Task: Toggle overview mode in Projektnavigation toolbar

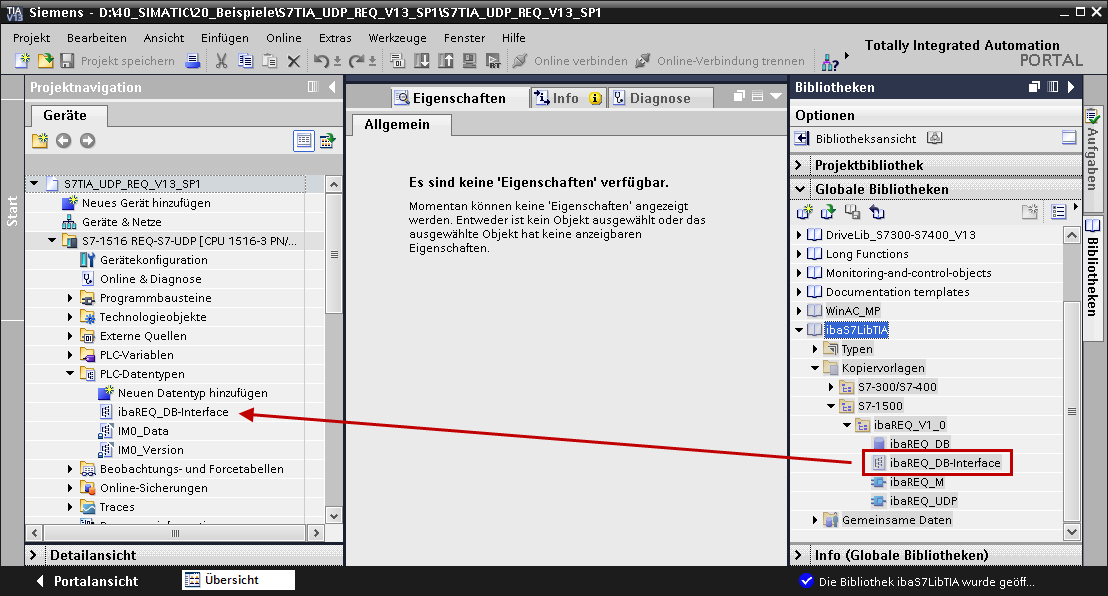Action: pos(304,141)
